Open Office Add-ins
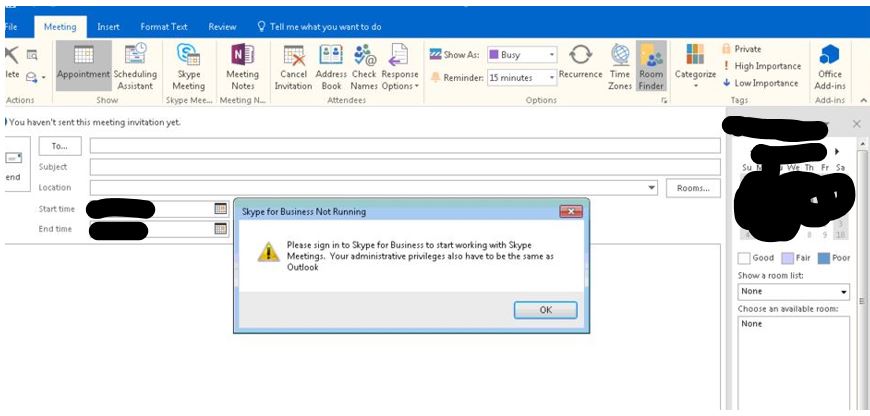Viewport: 870px width, 416px height. point(829,65)
